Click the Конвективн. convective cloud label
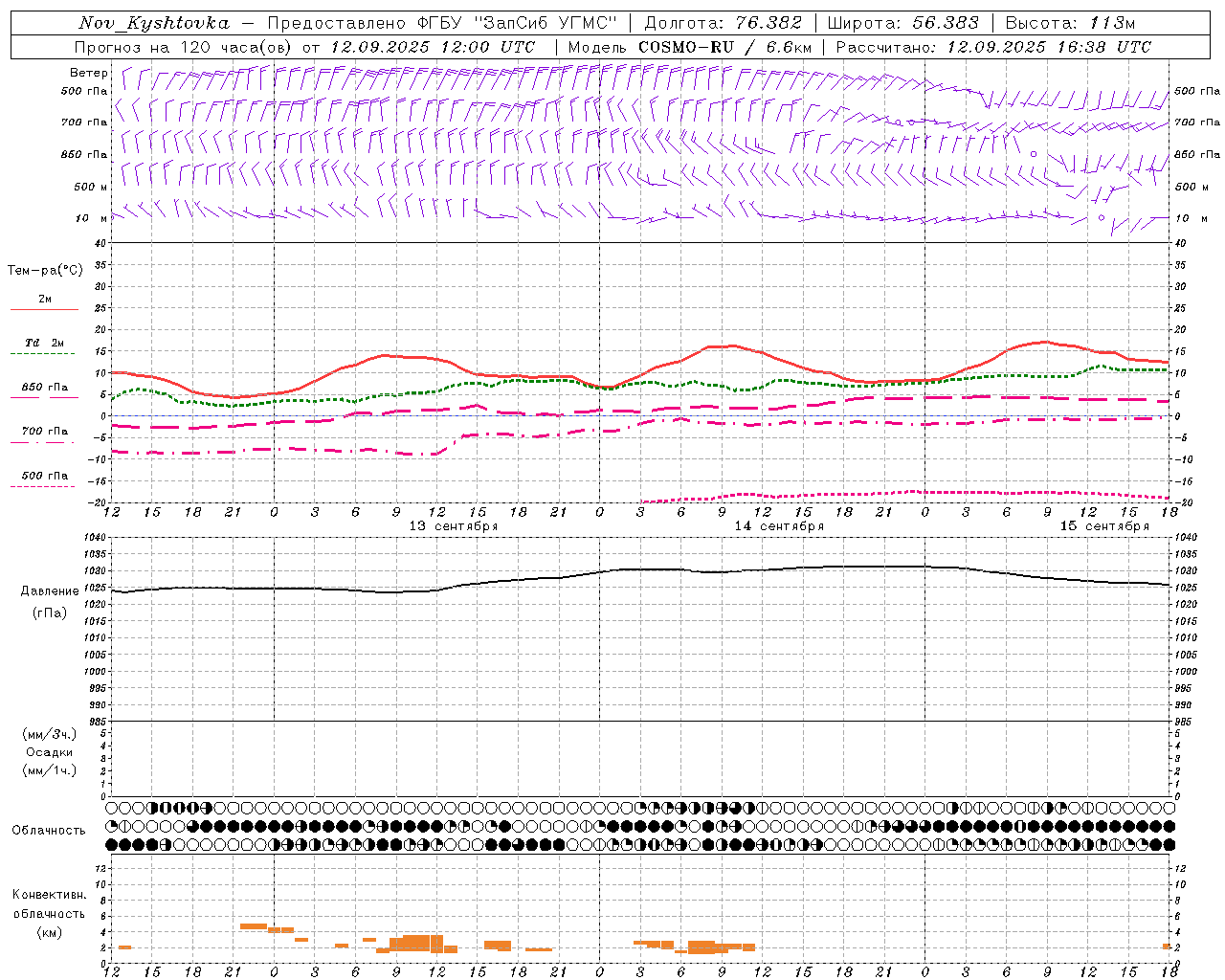1225x980 pixels. click(x=49, y=895)
